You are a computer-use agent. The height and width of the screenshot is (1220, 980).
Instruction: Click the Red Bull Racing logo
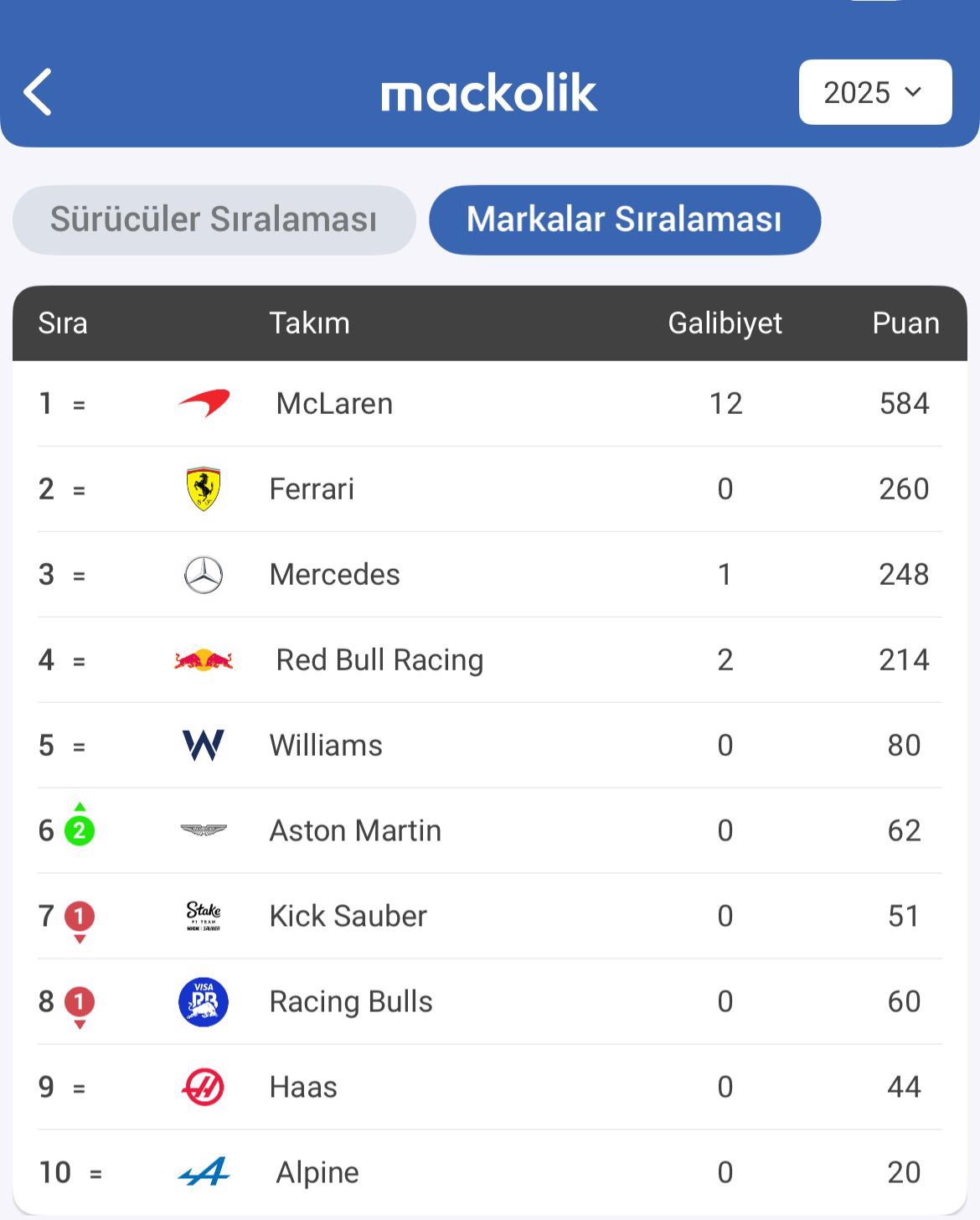click(x=204, y=660)
